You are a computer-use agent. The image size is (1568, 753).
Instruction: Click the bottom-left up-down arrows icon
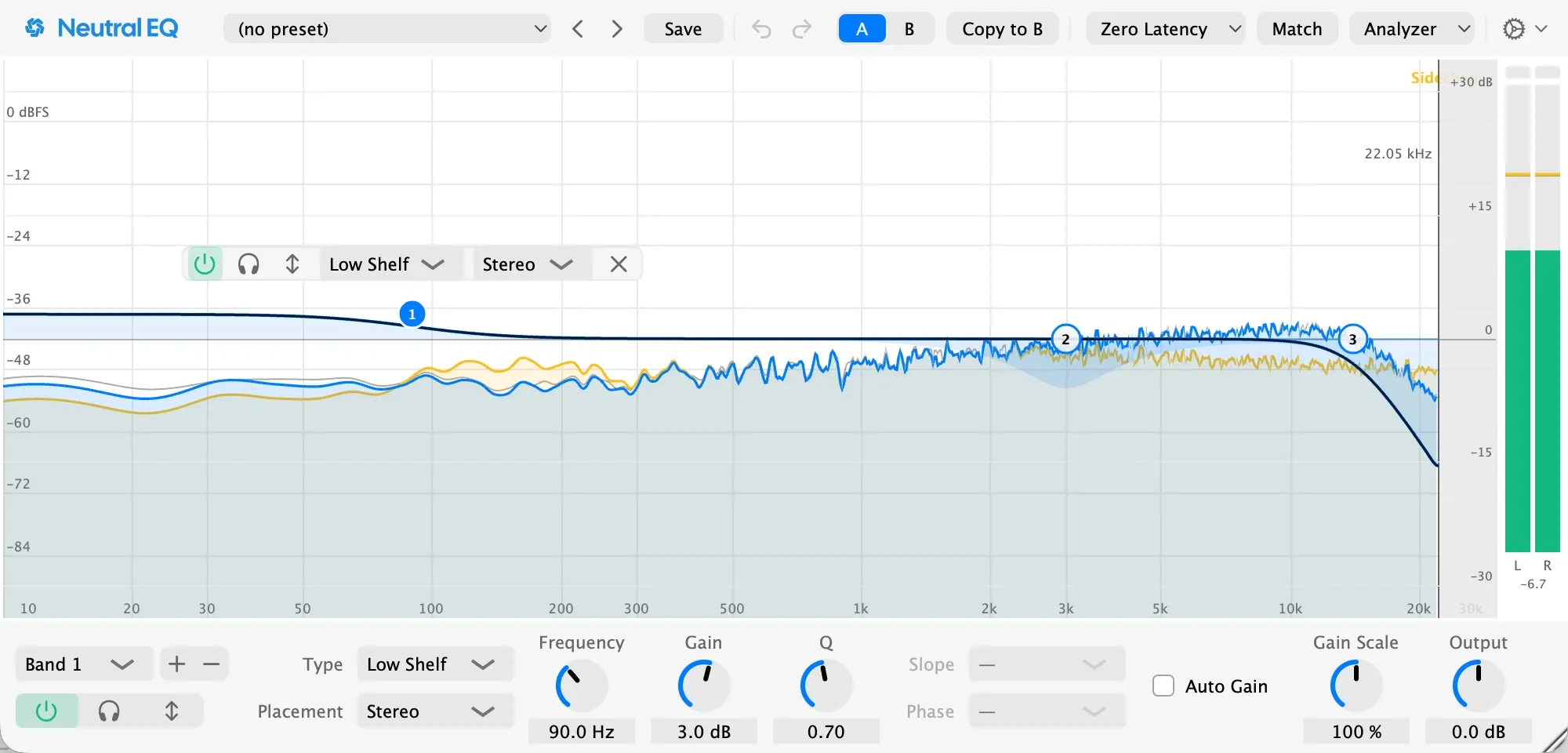click(x=172, y=711)
